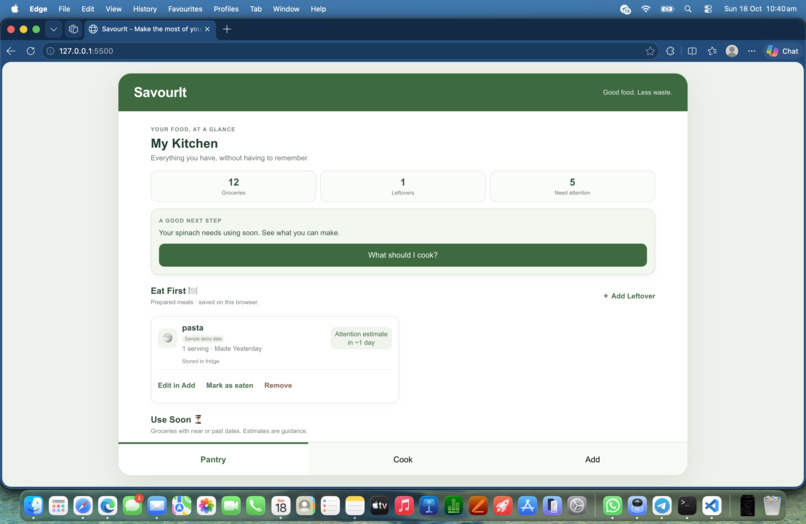
Task: Click the What should I cook? button
Action: pos(402,255)
